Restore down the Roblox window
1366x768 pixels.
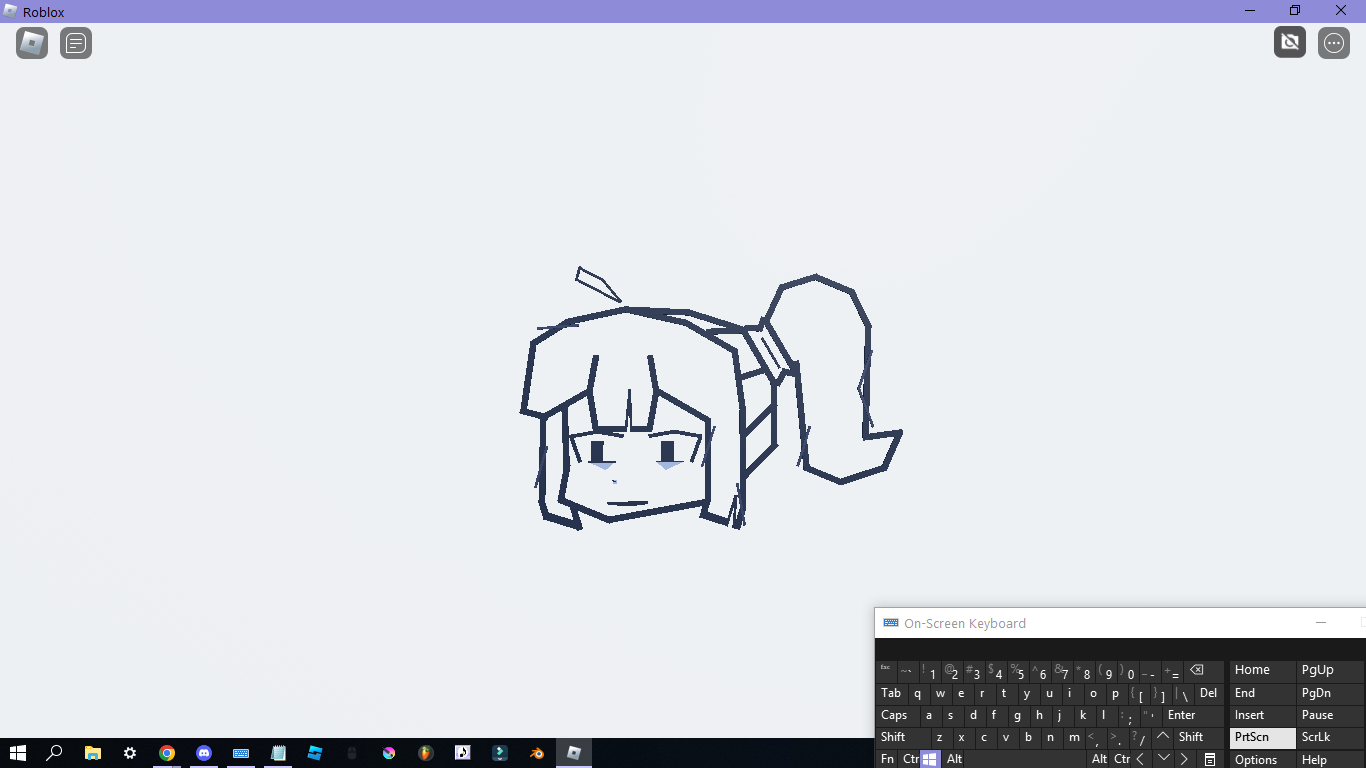[x=1295, y=10]
